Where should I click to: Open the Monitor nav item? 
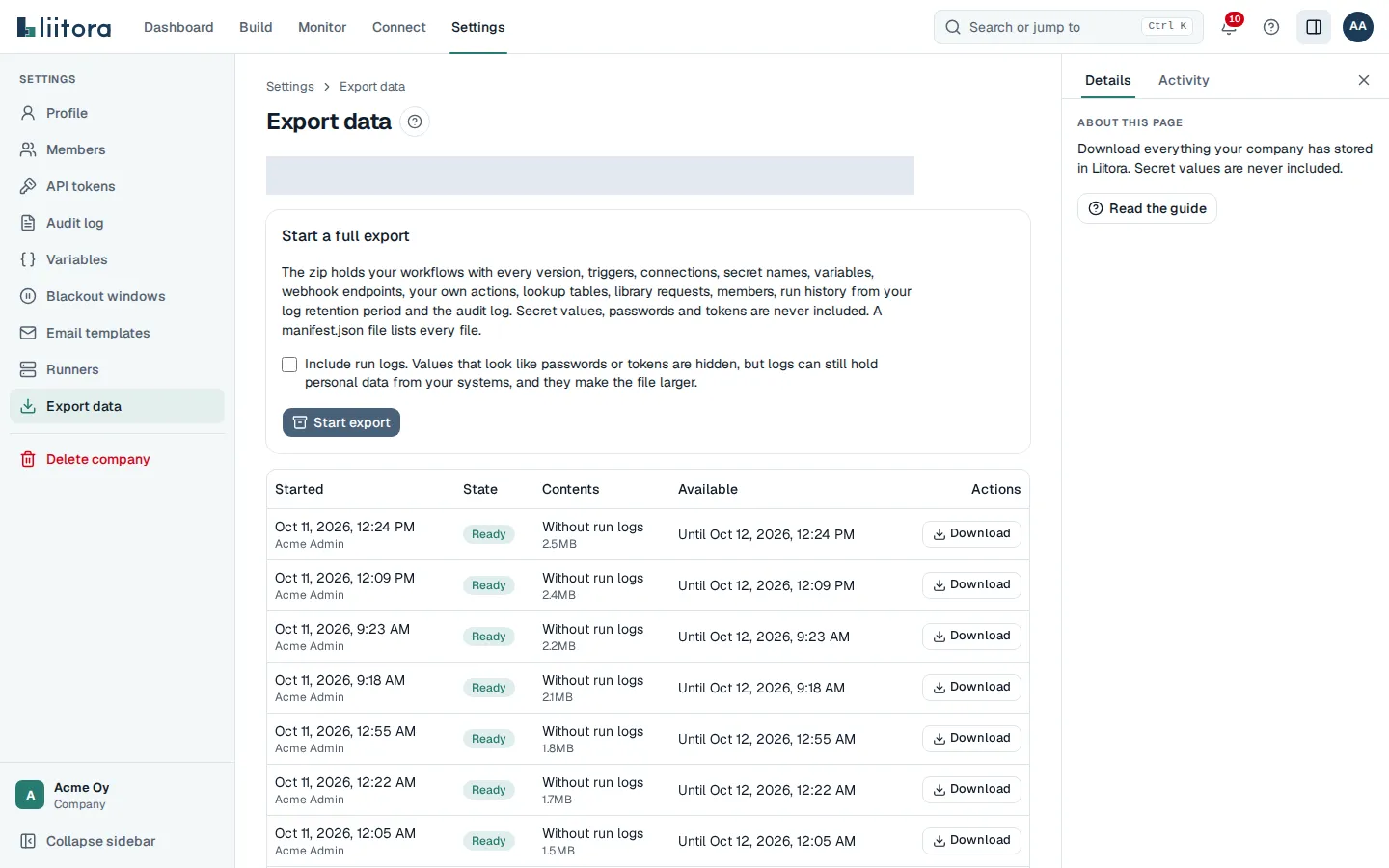click(x=322, y=27)
